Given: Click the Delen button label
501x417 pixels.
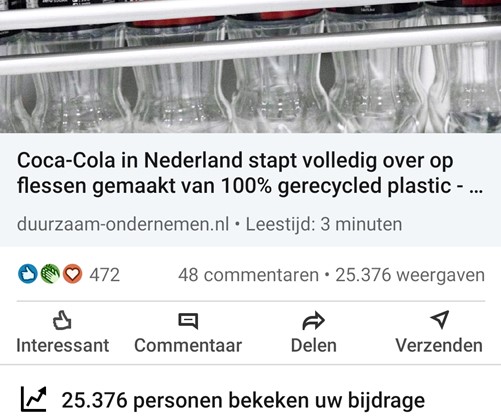Looking at the screenshot, I should [314, 345].
